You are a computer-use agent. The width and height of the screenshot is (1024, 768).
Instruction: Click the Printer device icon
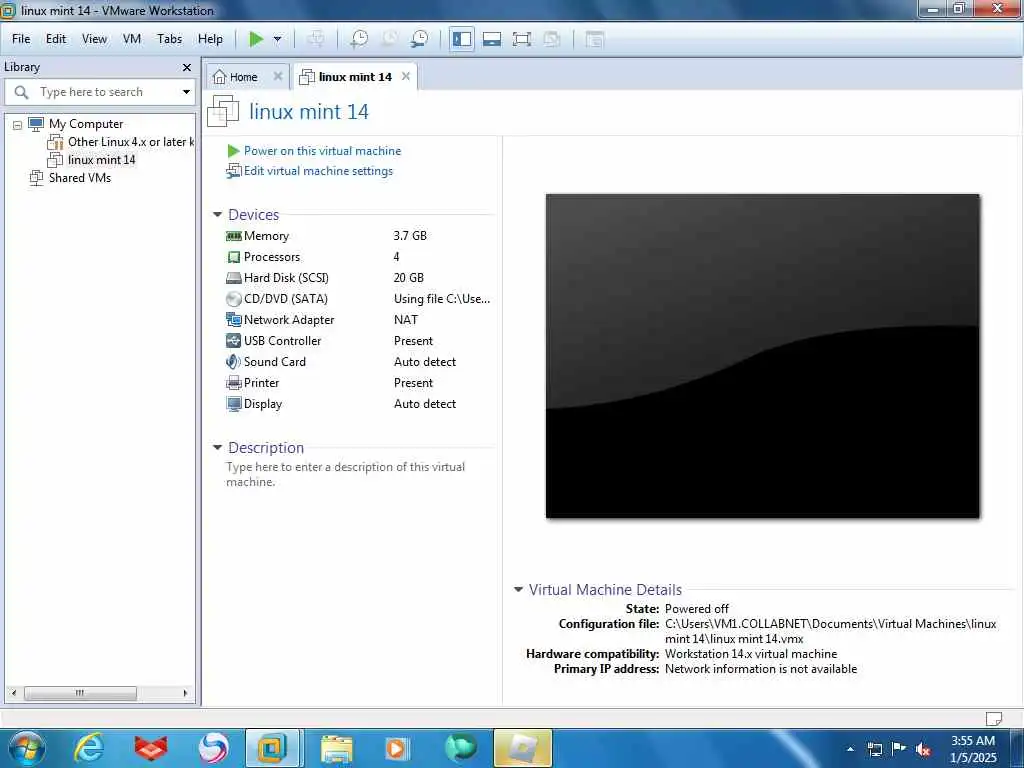(234, 383)
